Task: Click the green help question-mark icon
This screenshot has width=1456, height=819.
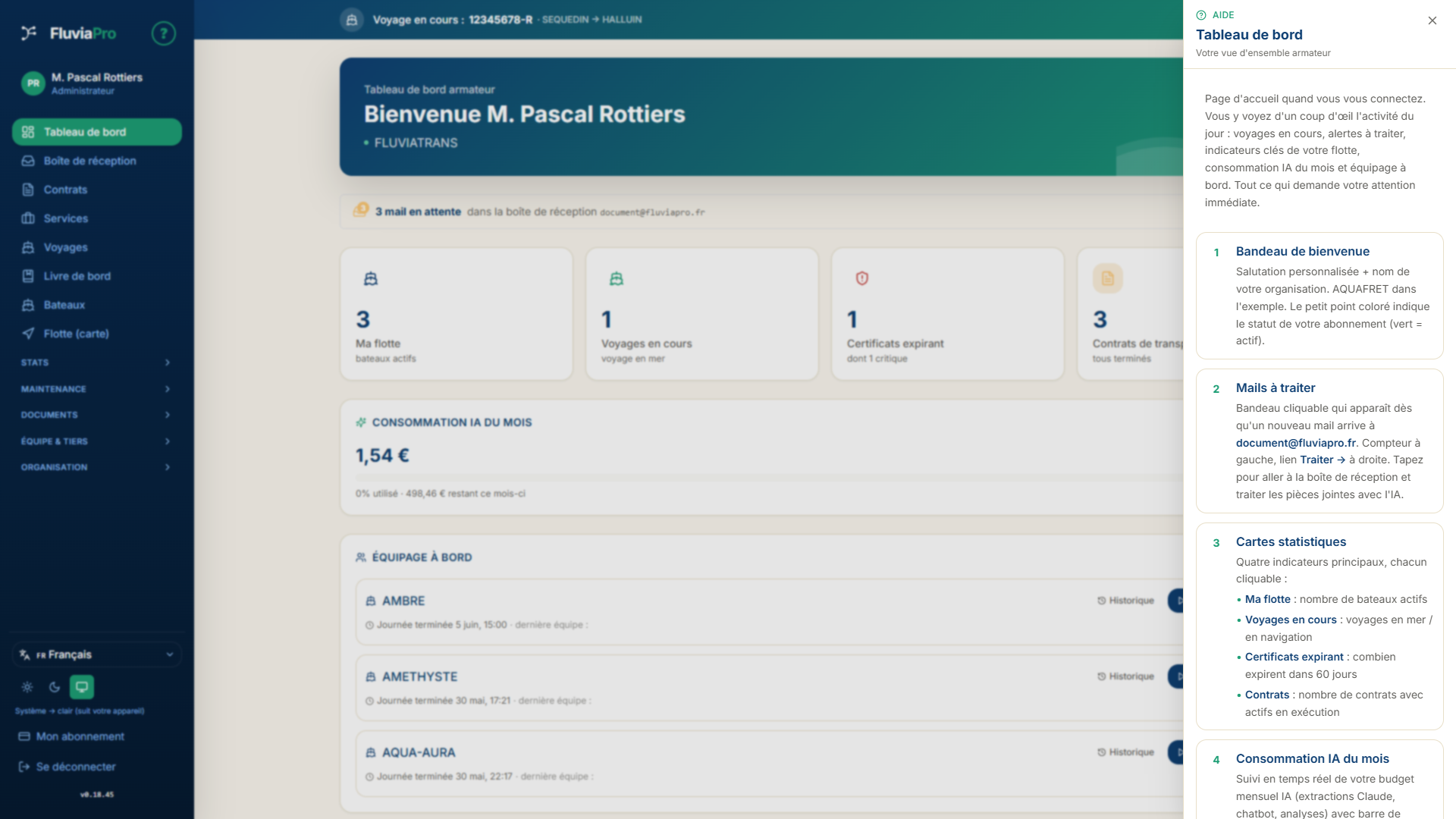Action: 163,33
